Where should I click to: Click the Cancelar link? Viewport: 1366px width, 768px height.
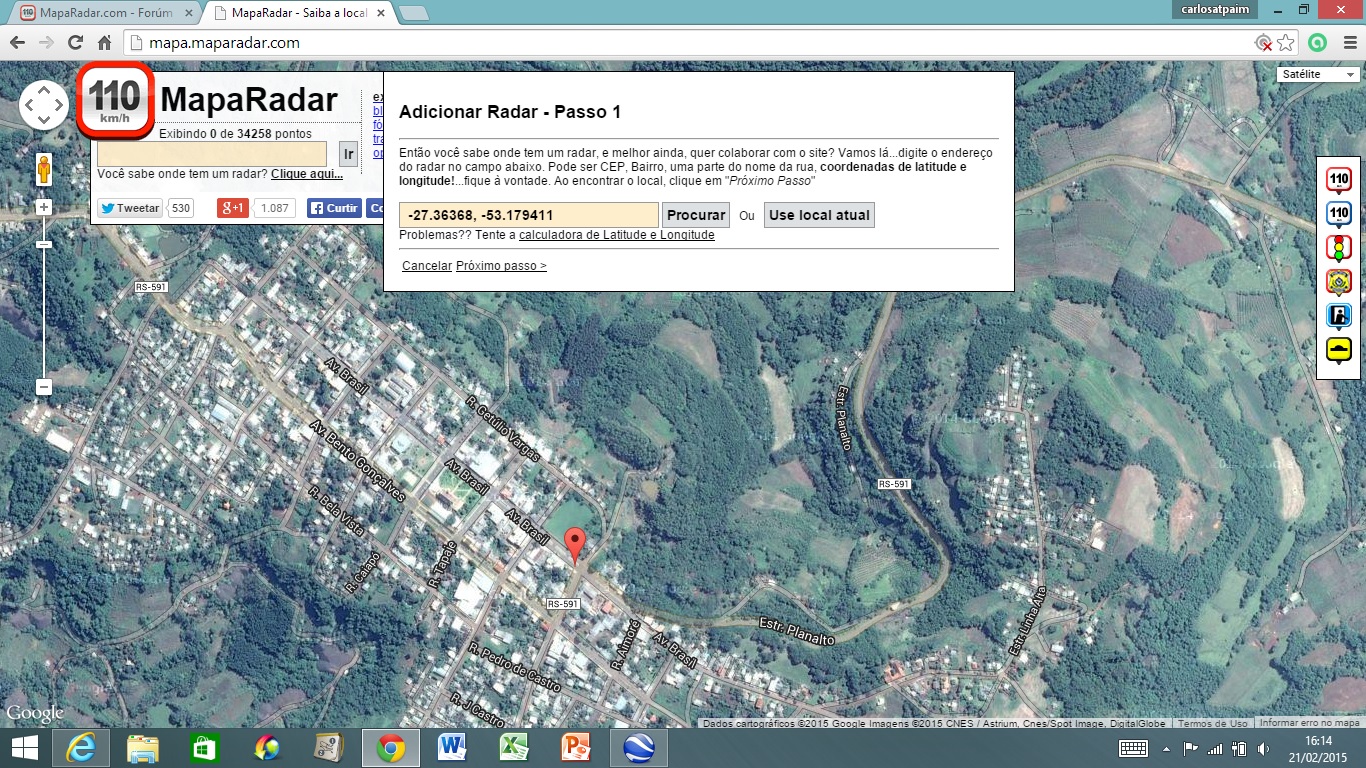click(427, 266)
